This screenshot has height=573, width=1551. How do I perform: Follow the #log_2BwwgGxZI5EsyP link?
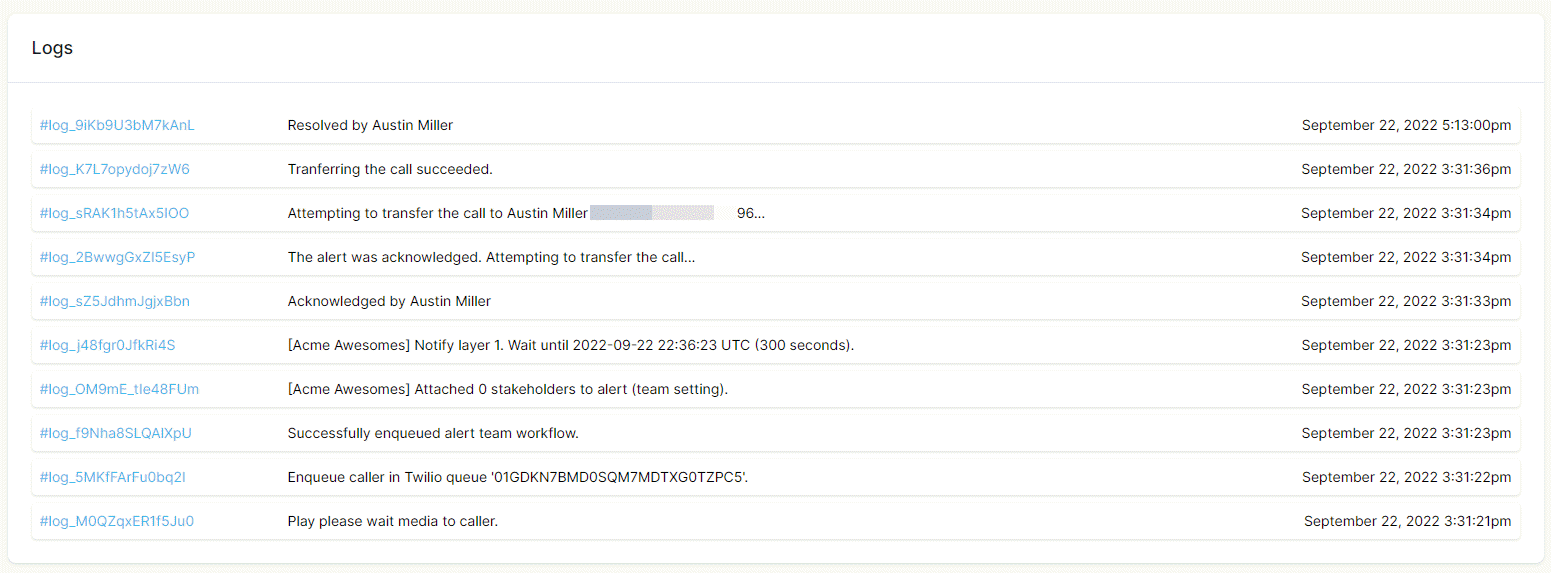coord(117,257)
